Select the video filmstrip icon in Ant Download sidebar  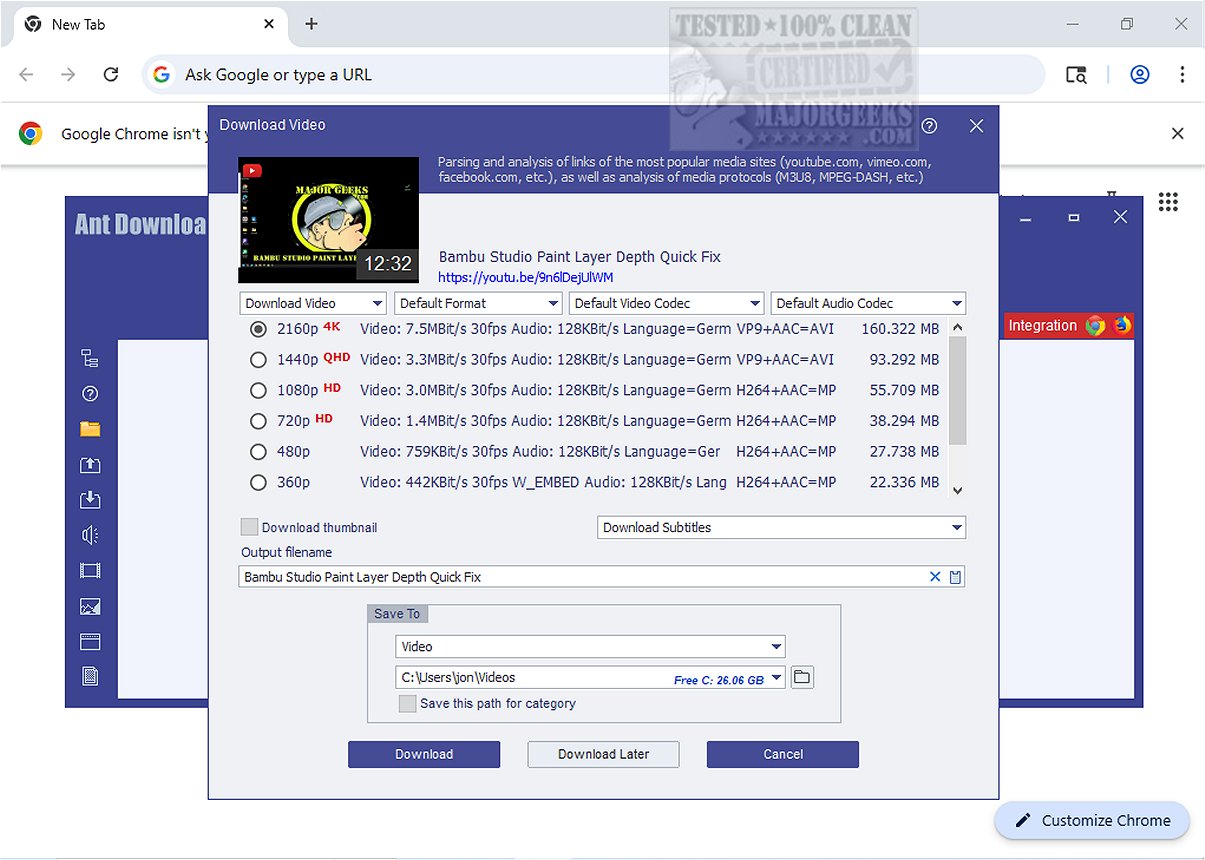tap(90, 571)
